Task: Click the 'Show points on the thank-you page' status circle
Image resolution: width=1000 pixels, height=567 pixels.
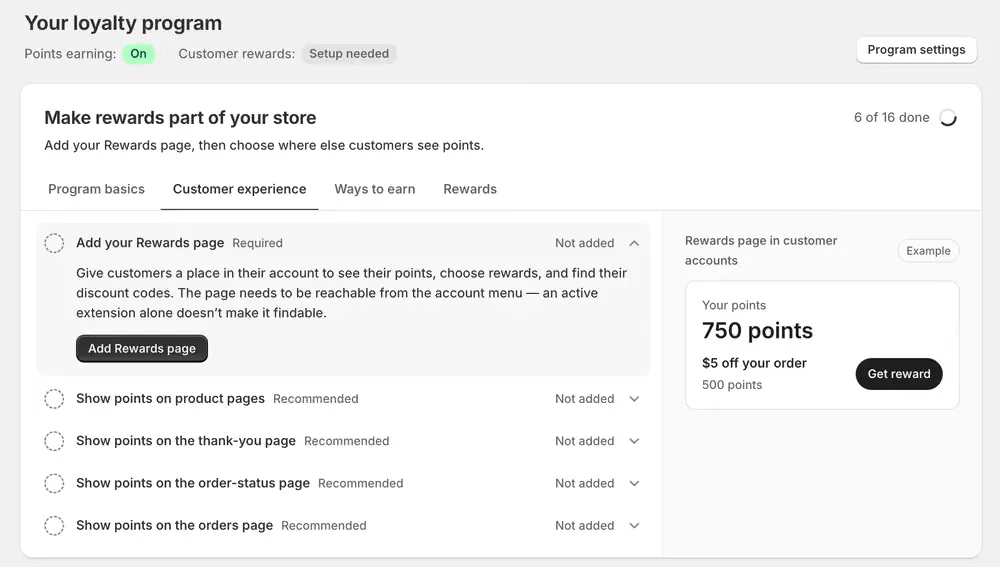Action: [x=54, y=441]
